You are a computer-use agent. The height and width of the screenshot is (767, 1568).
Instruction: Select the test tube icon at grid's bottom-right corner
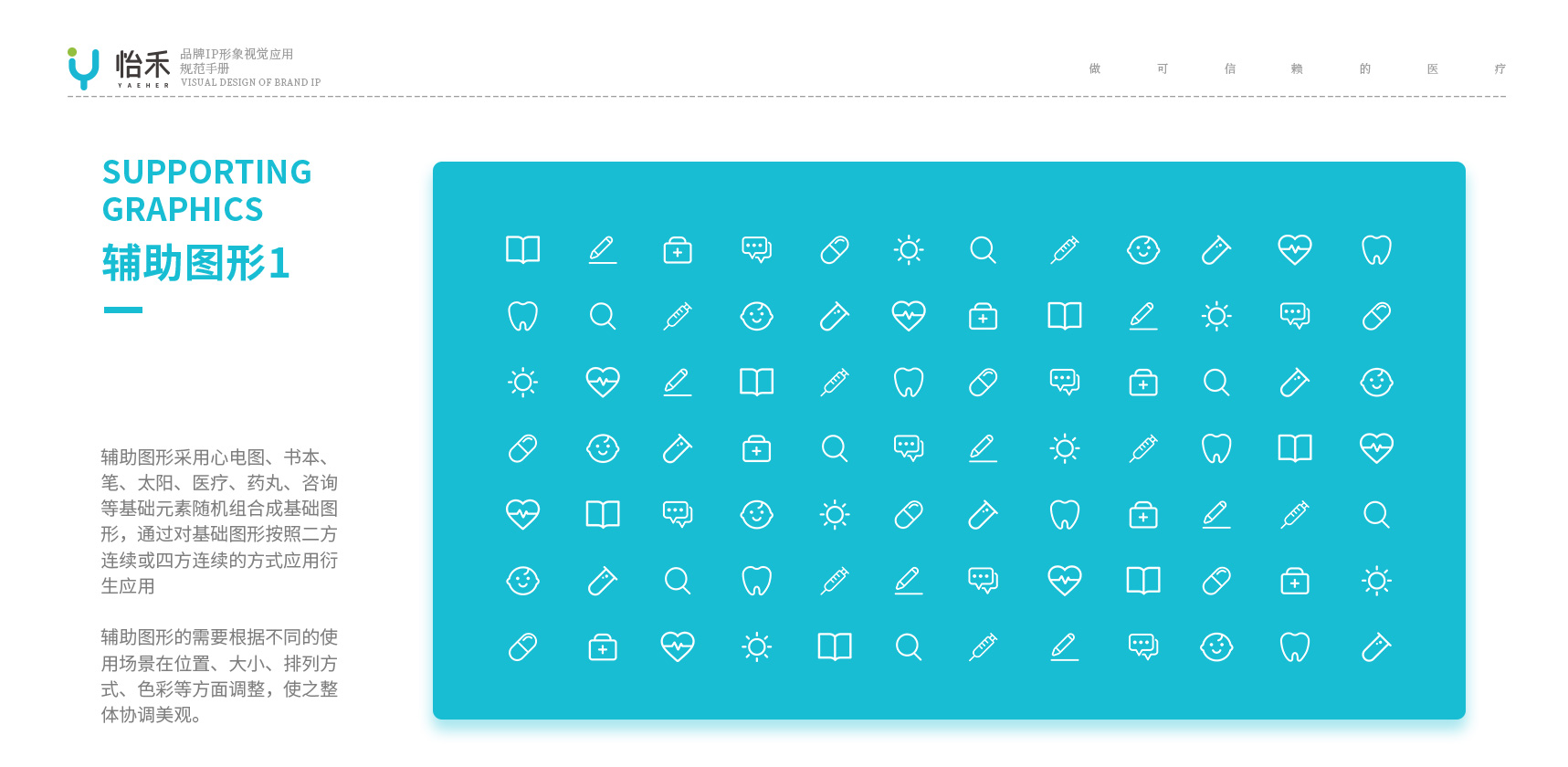(x=1376, y=647)
